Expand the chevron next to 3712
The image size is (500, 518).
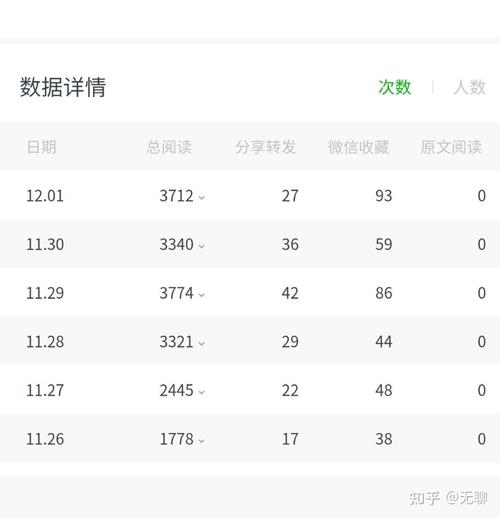click(x=201, y=197)
